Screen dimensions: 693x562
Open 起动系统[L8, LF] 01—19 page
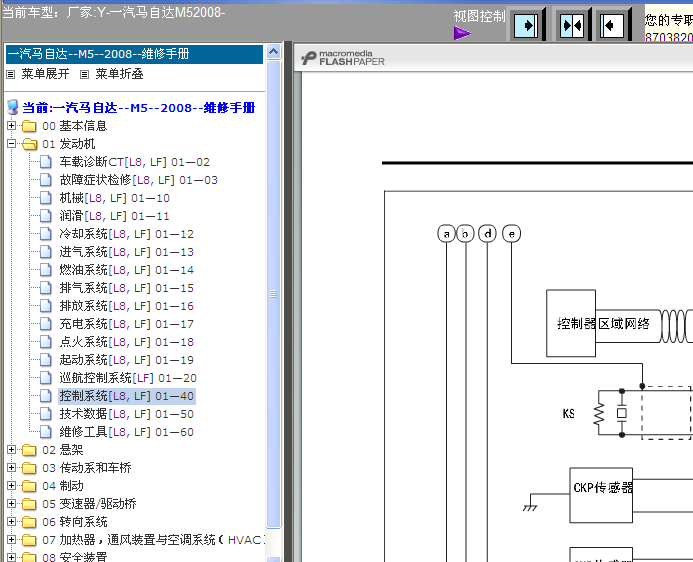pos(126,360)
